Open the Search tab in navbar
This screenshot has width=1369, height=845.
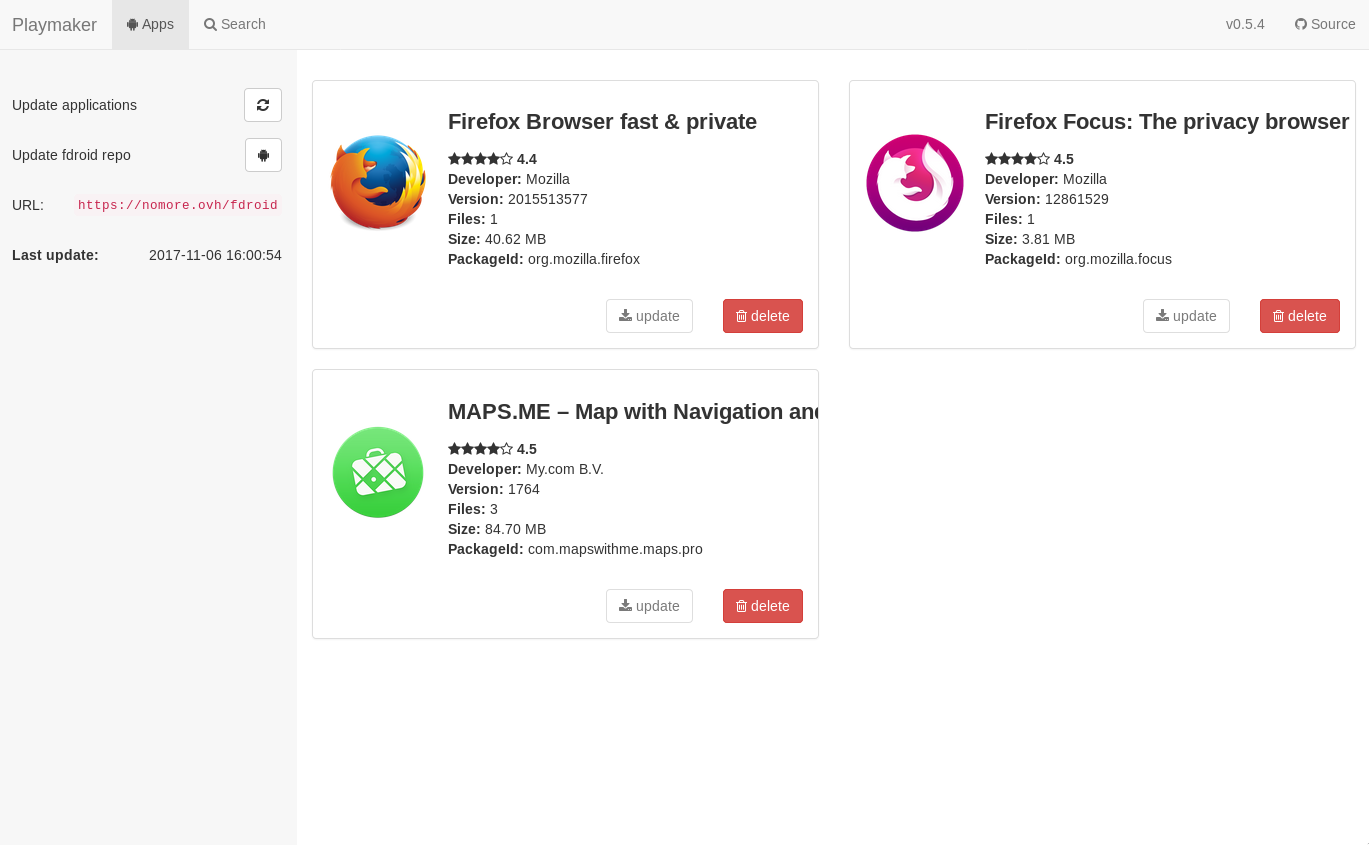tap(235, 24)
